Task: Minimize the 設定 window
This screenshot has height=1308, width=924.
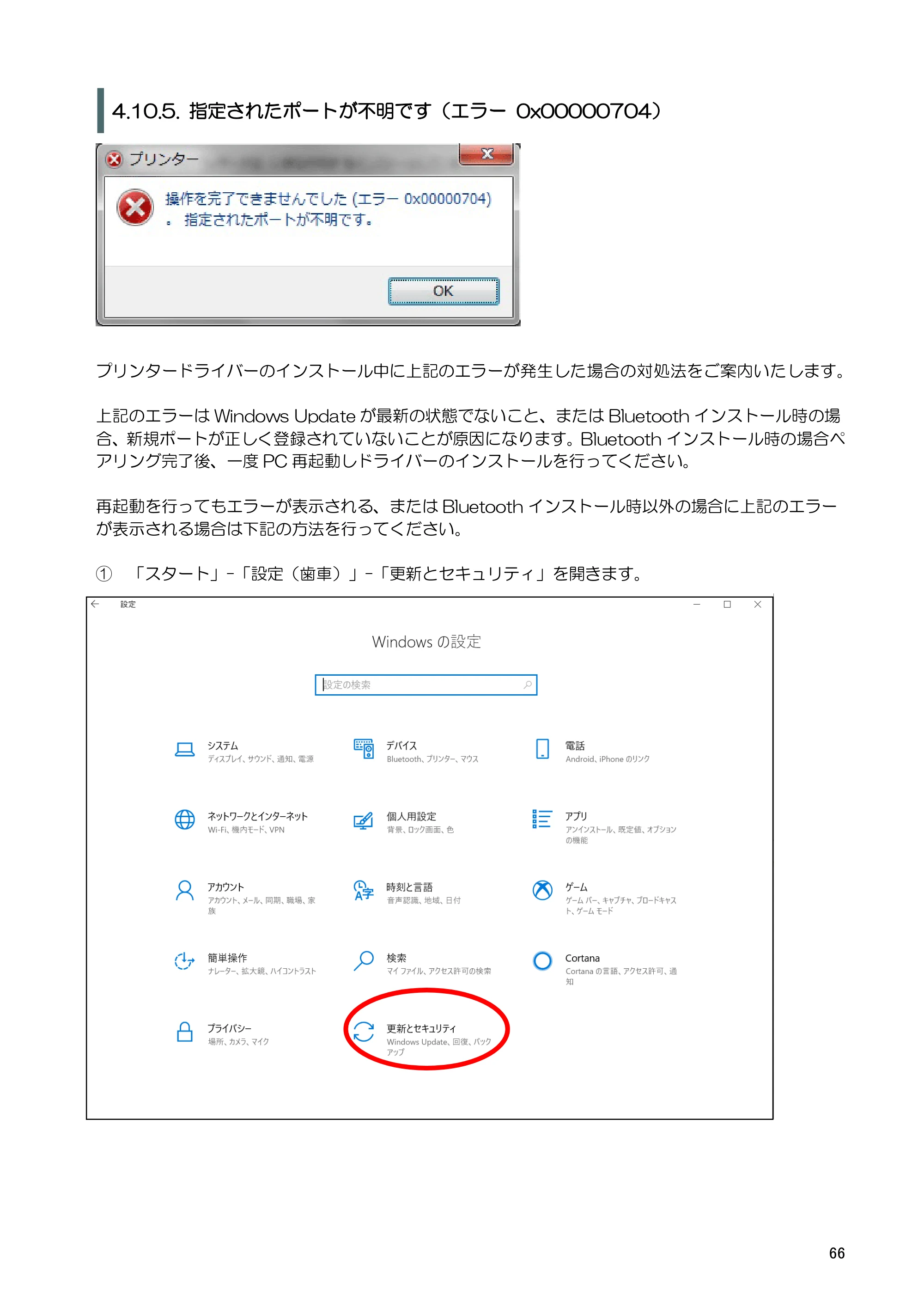Action: tap(697, 605)
